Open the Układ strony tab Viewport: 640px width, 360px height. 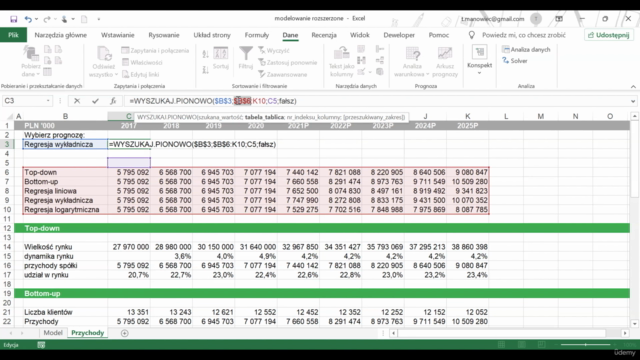pyautogui.click(x=212, y=35)
